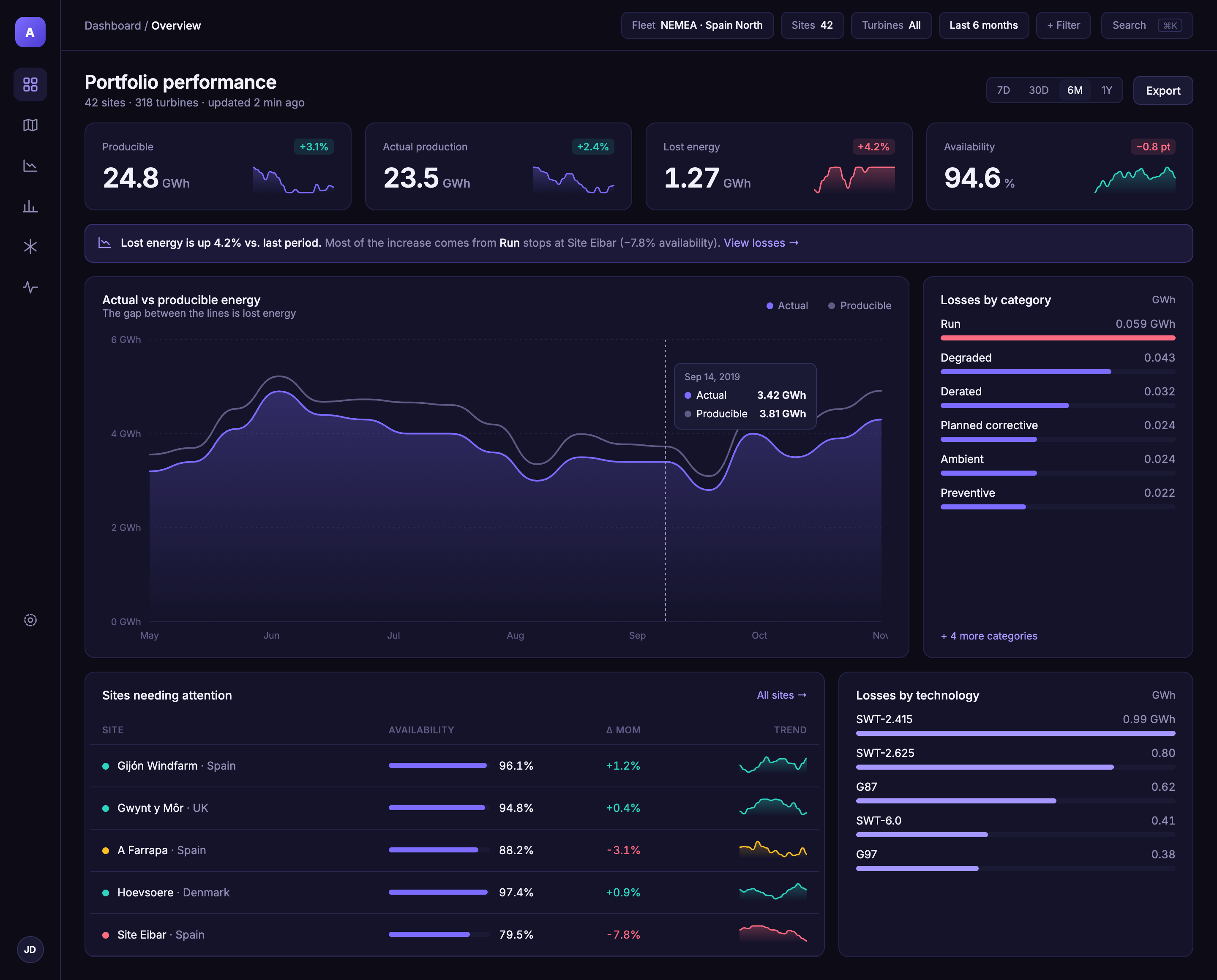The height and width of the screenshot is (980, 1217).
Task: Click the Search input field
Action: point(1146,25)
